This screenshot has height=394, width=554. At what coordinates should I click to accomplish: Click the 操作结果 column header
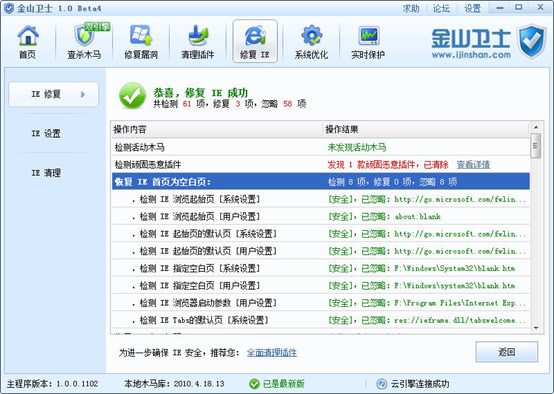(426, 129)
